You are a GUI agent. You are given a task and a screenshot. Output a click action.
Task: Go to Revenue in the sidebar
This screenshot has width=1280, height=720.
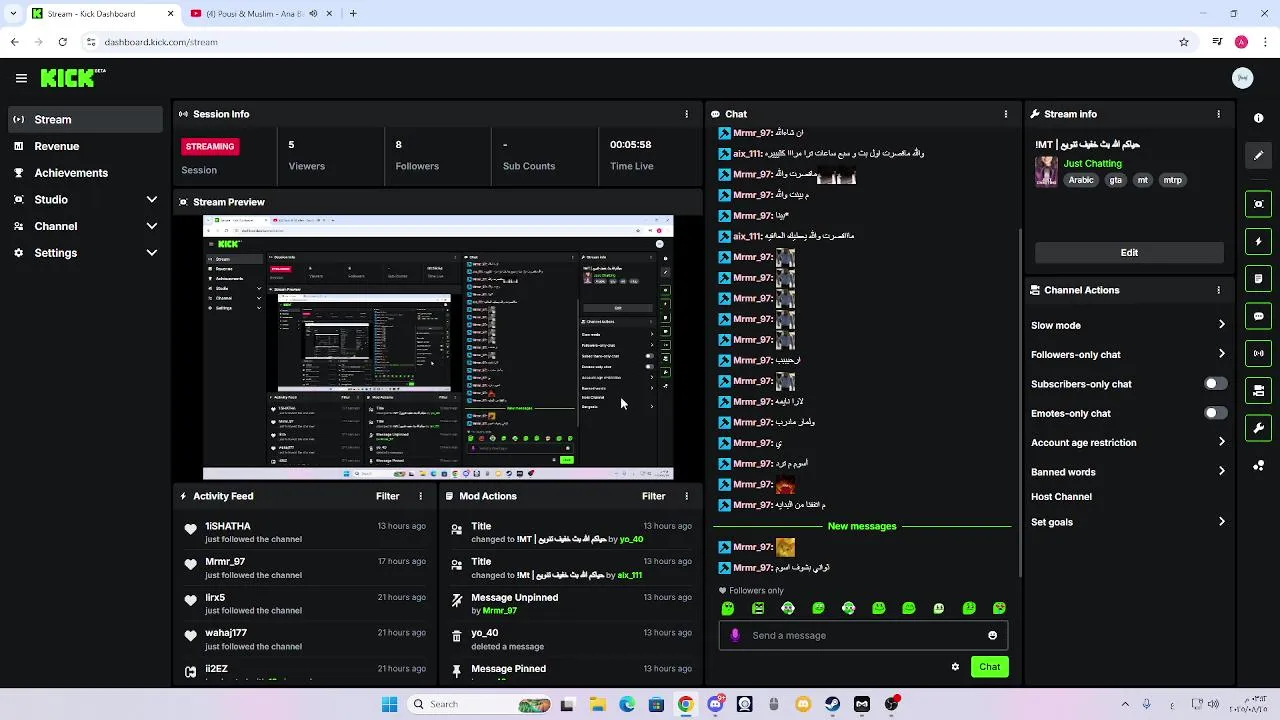[84, 146]
